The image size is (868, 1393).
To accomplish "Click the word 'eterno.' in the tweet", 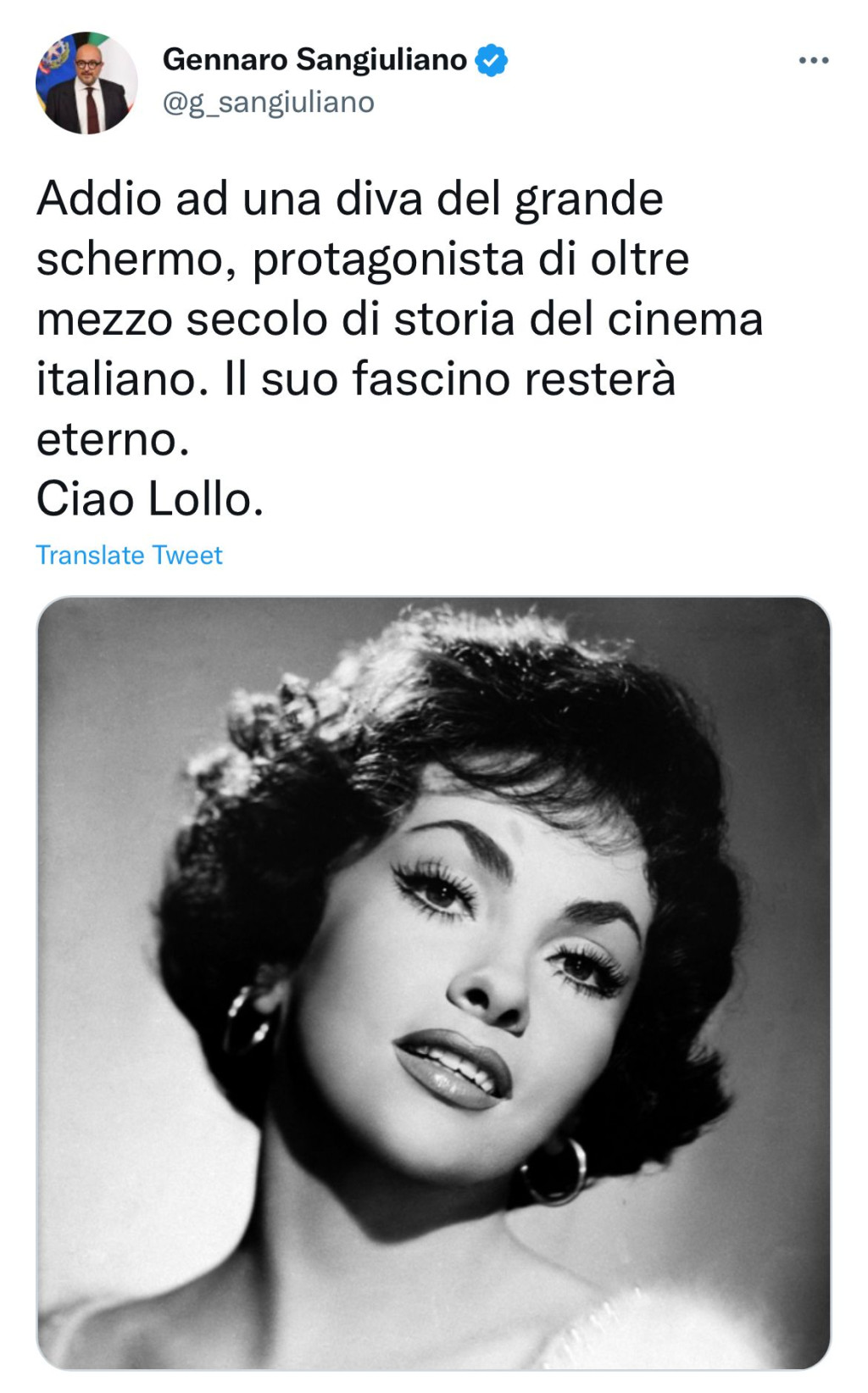I will tap(113, 439).
